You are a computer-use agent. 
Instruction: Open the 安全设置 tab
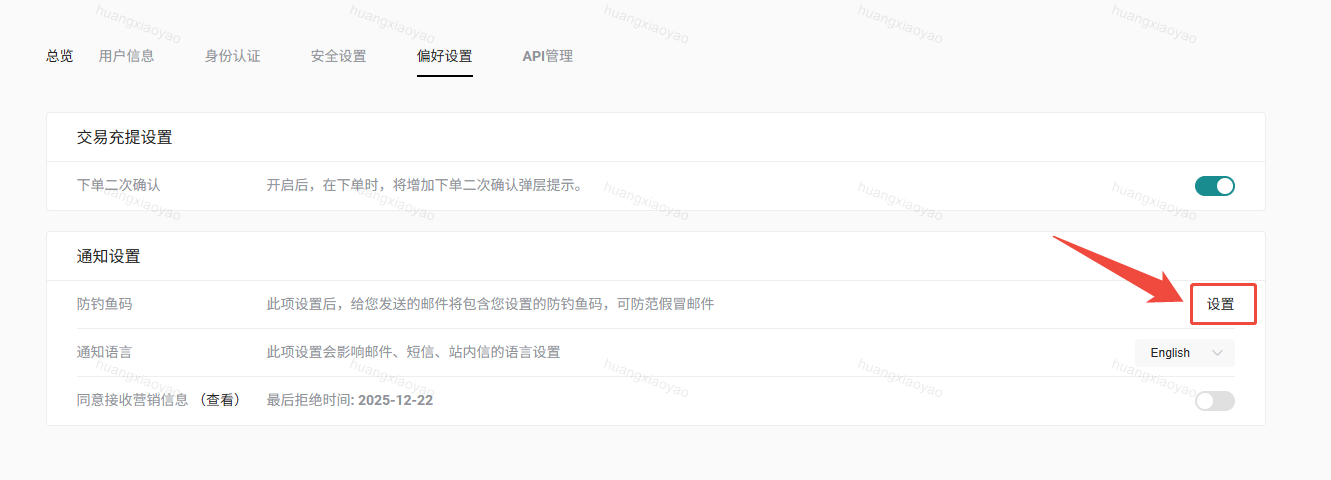point(338,56)
